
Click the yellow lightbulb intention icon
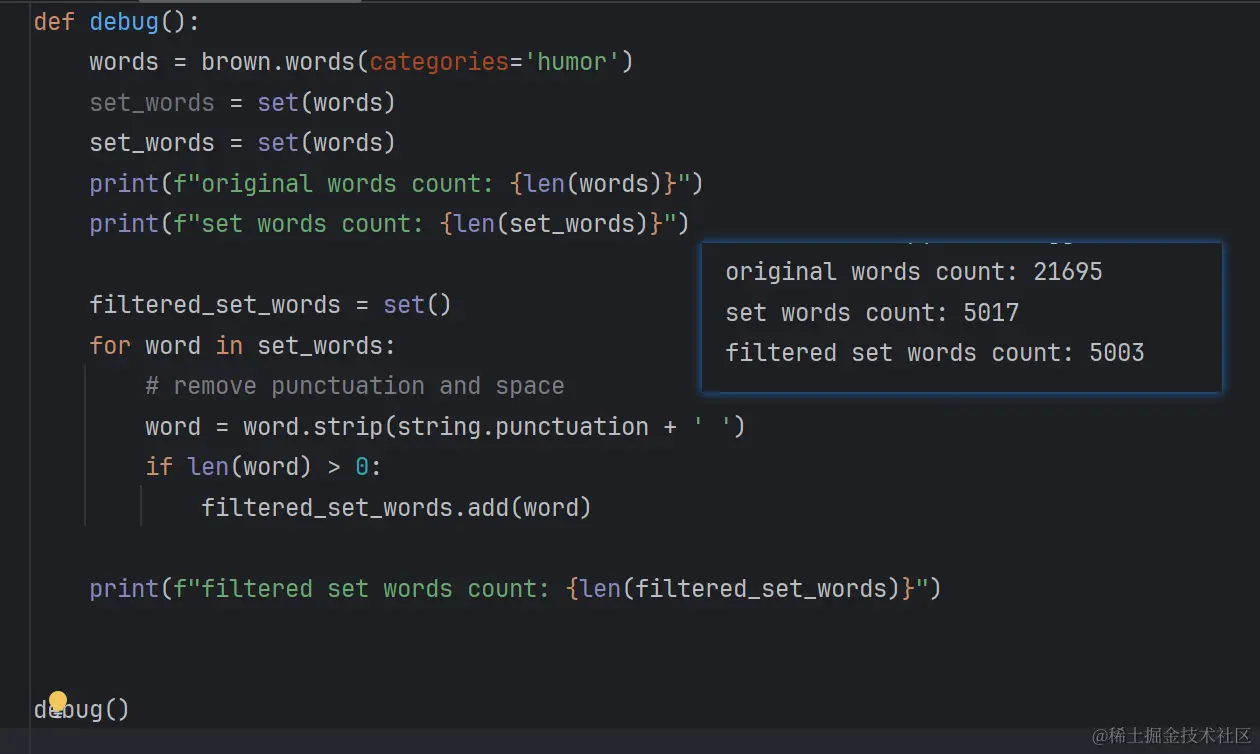(58, 701)
